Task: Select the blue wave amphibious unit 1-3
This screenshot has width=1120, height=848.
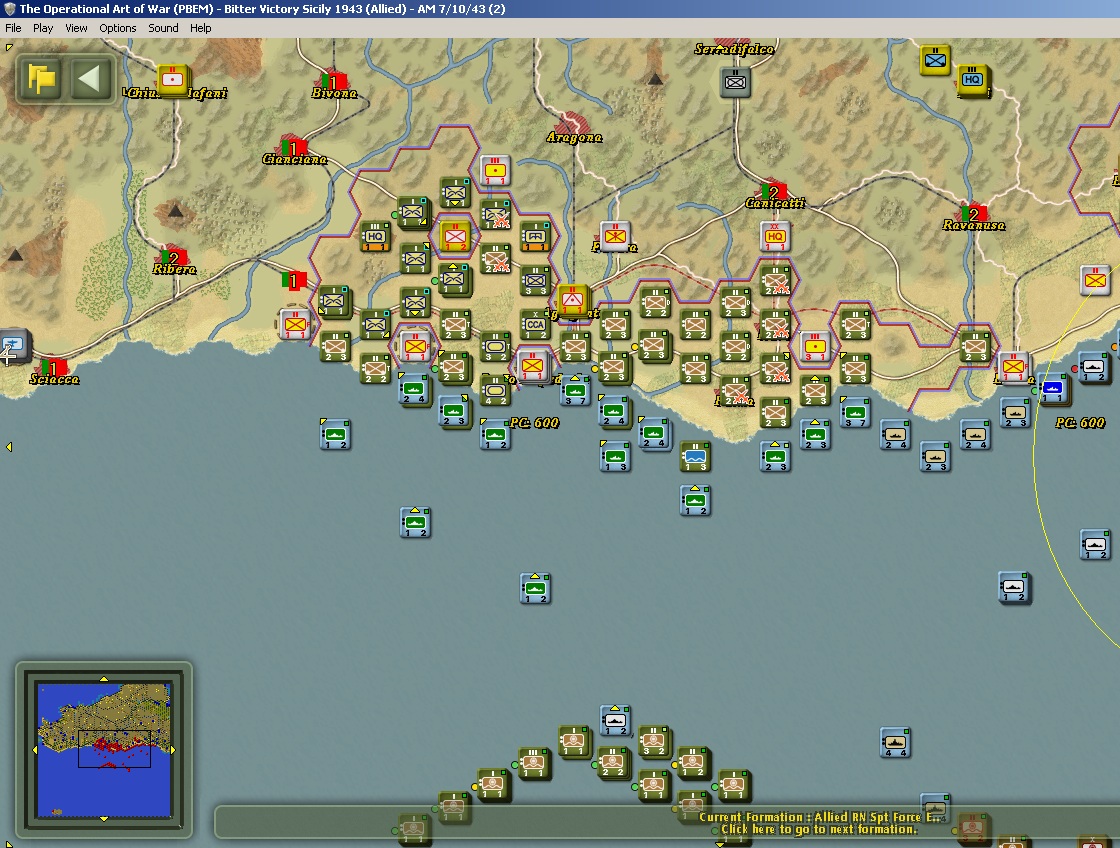Action: coord(695,457)
